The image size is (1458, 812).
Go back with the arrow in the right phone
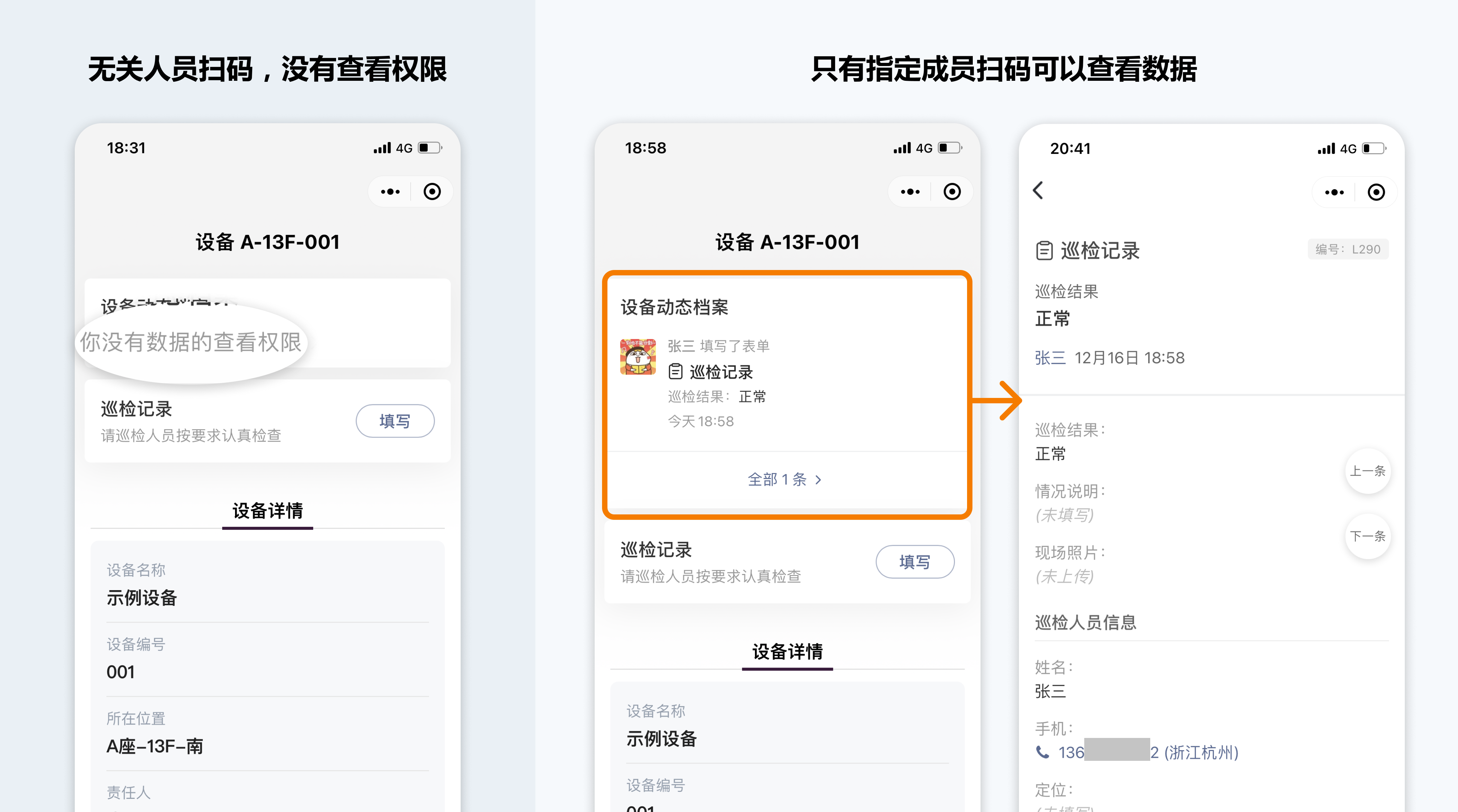1038,191
